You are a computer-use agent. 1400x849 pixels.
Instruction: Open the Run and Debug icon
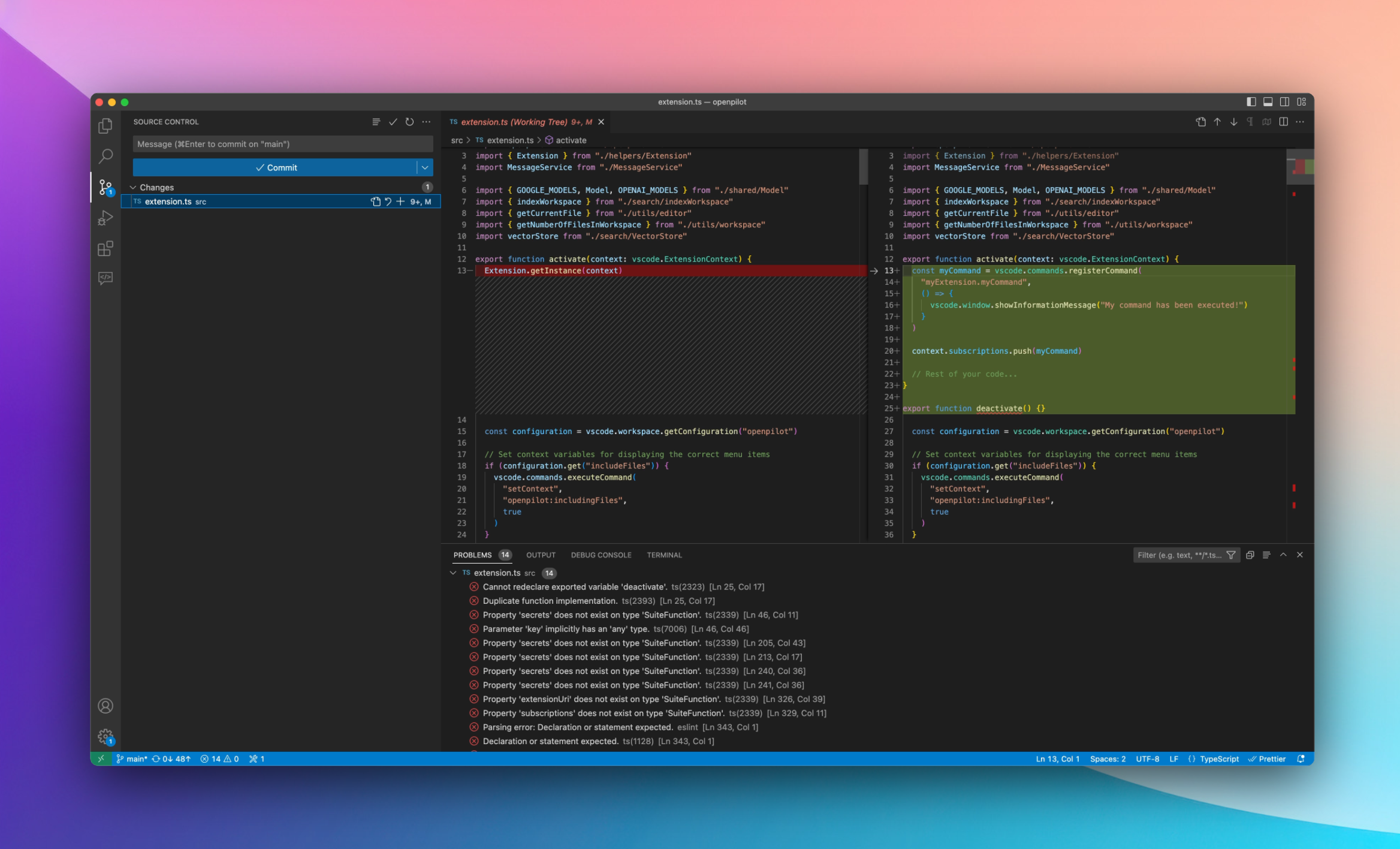point(107,218)
